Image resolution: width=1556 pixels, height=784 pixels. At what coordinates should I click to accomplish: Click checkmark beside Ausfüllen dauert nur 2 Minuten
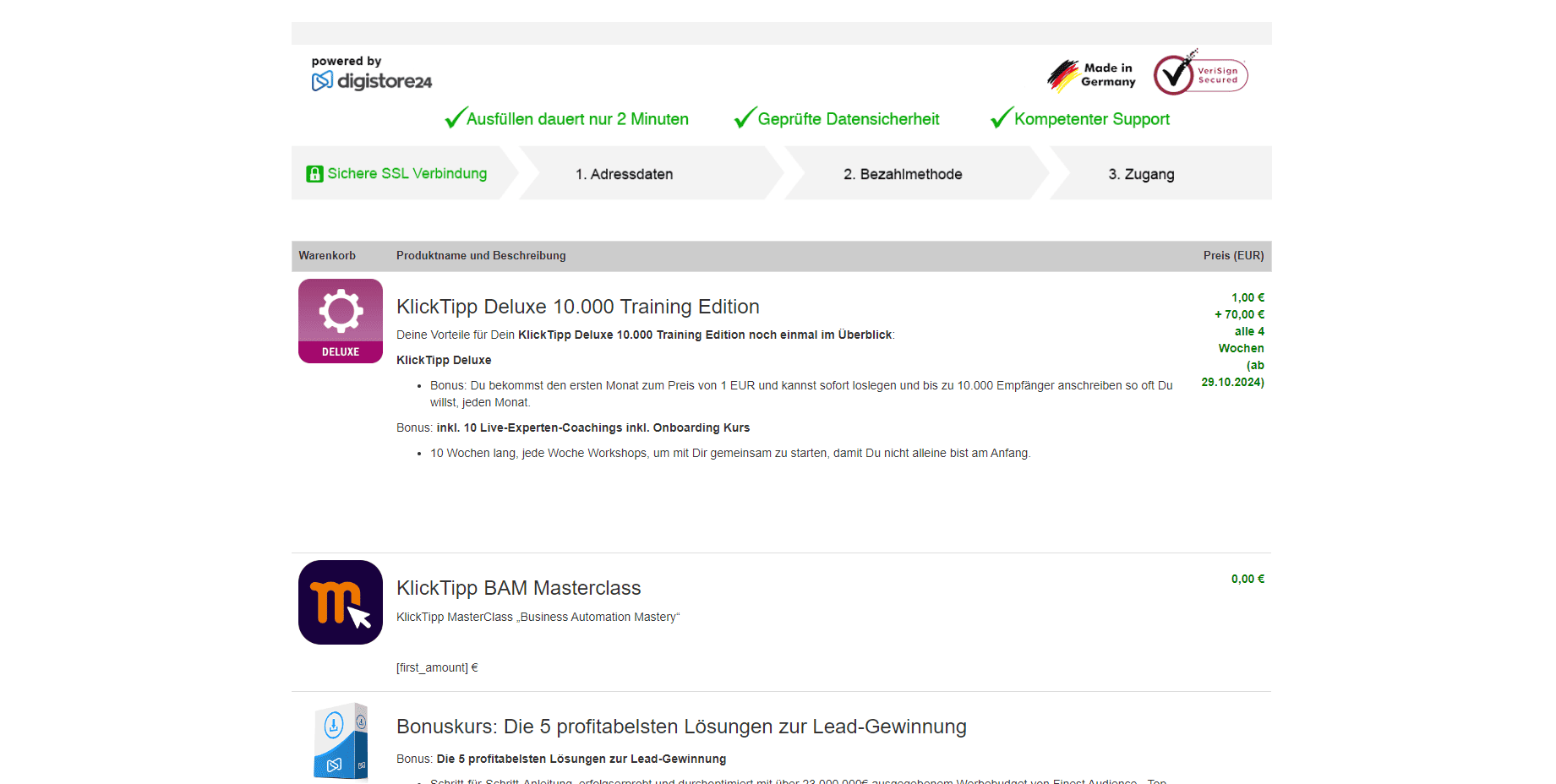point(456,117)
